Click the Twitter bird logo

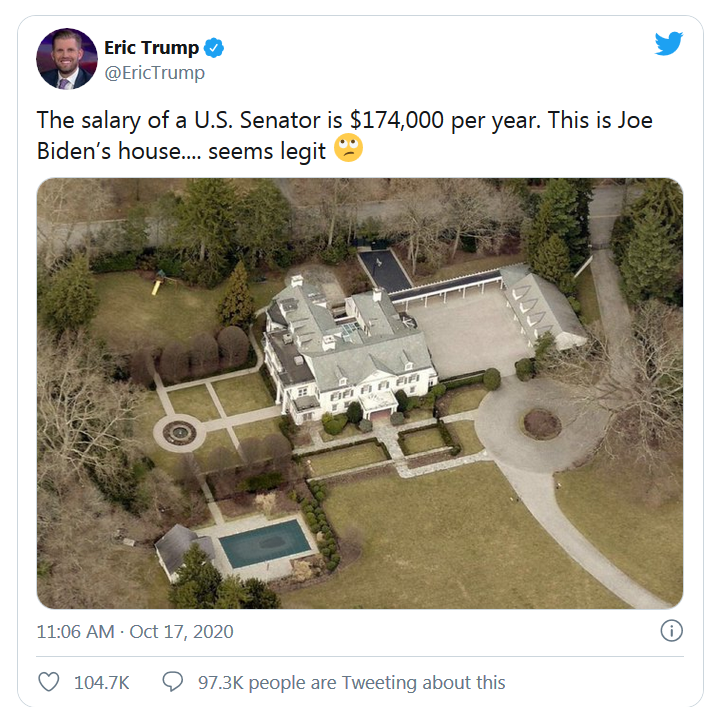point(668,44)
